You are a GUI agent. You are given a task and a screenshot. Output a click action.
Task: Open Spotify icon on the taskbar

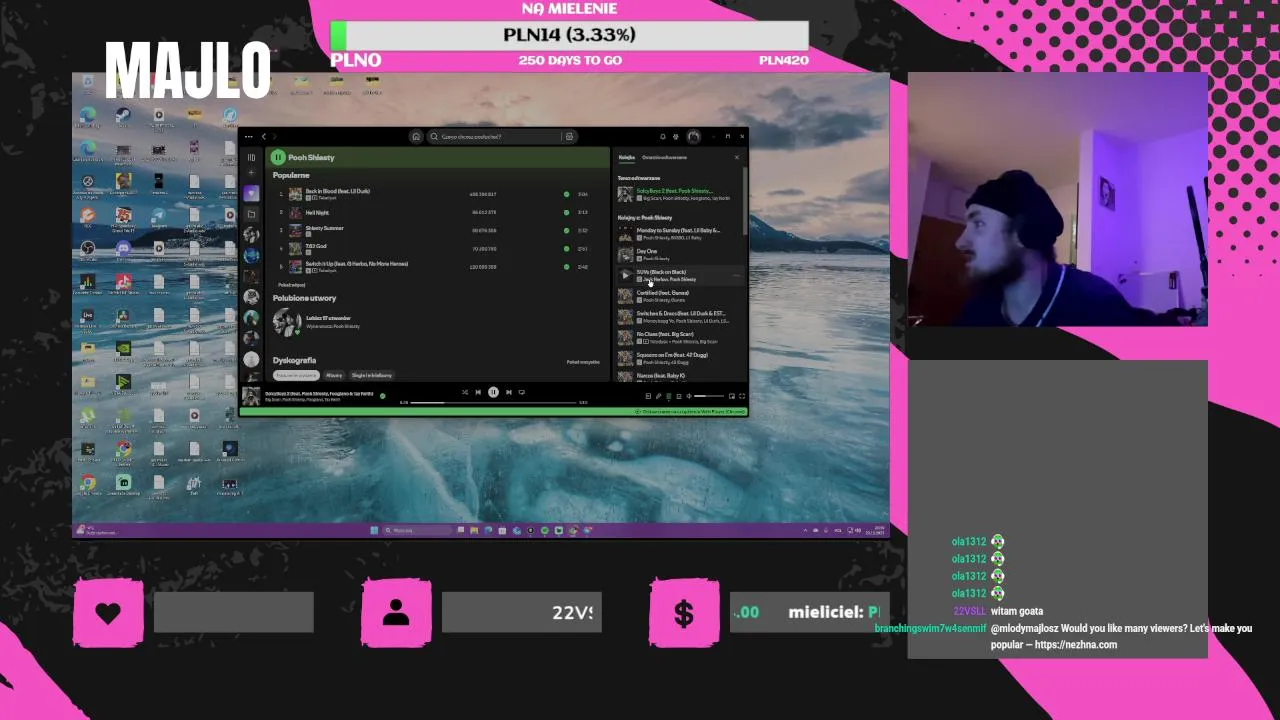coord(545,530)
